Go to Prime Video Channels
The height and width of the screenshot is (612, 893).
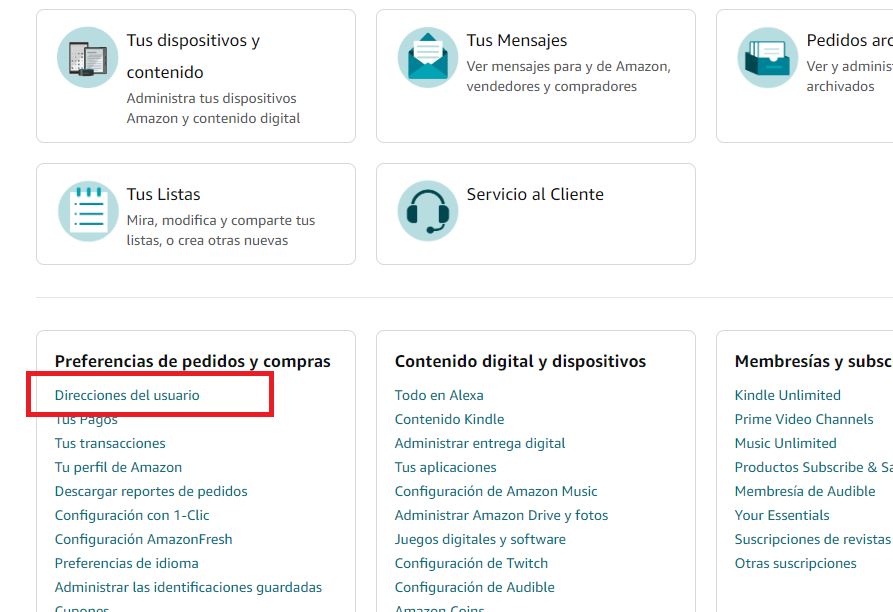click(804, 419)
